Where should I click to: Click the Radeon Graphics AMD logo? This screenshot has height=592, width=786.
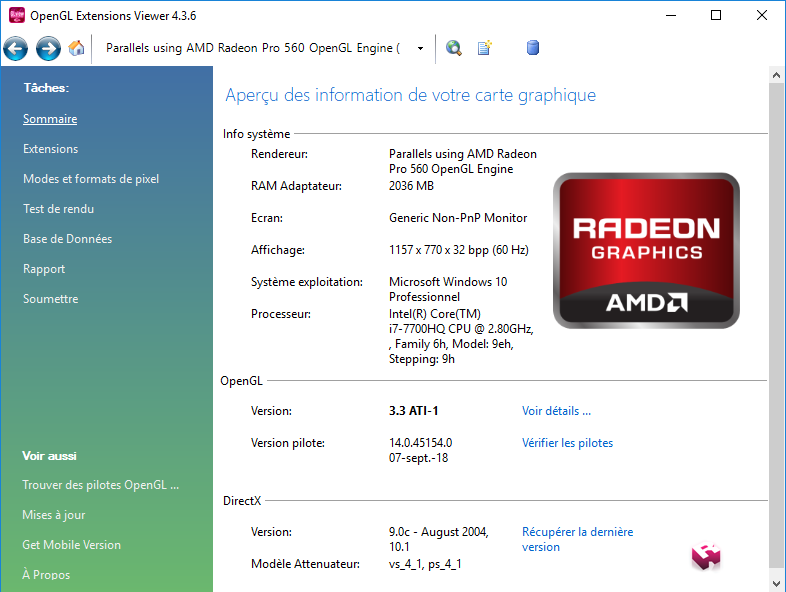click(x=646, y=251)
